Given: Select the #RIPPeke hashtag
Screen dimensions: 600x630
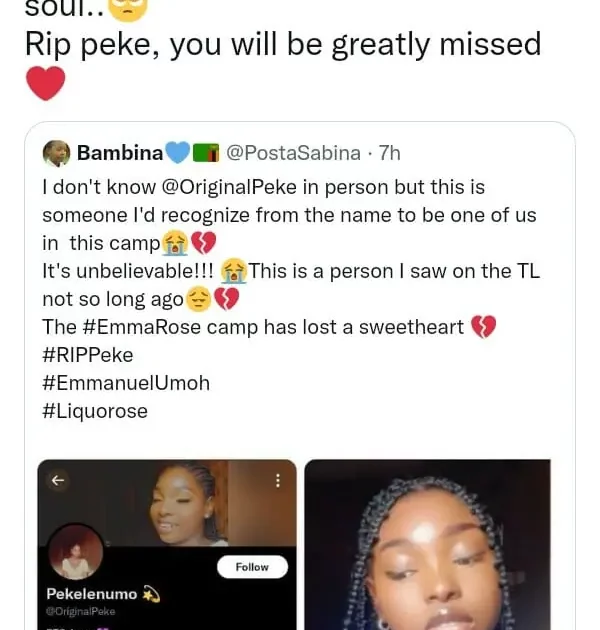Looking at the screenshot, I should pos(87,355).
